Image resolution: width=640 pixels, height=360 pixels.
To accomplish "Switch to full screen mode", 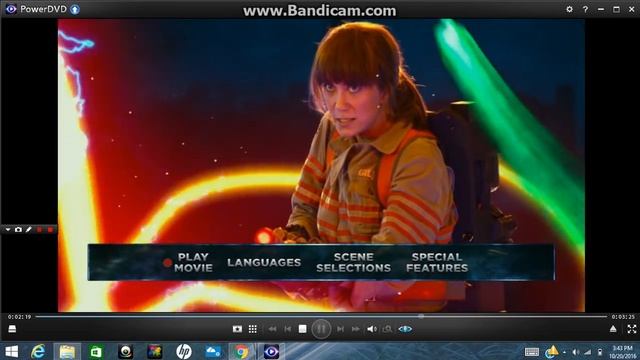I will click(x=631, y=329).
